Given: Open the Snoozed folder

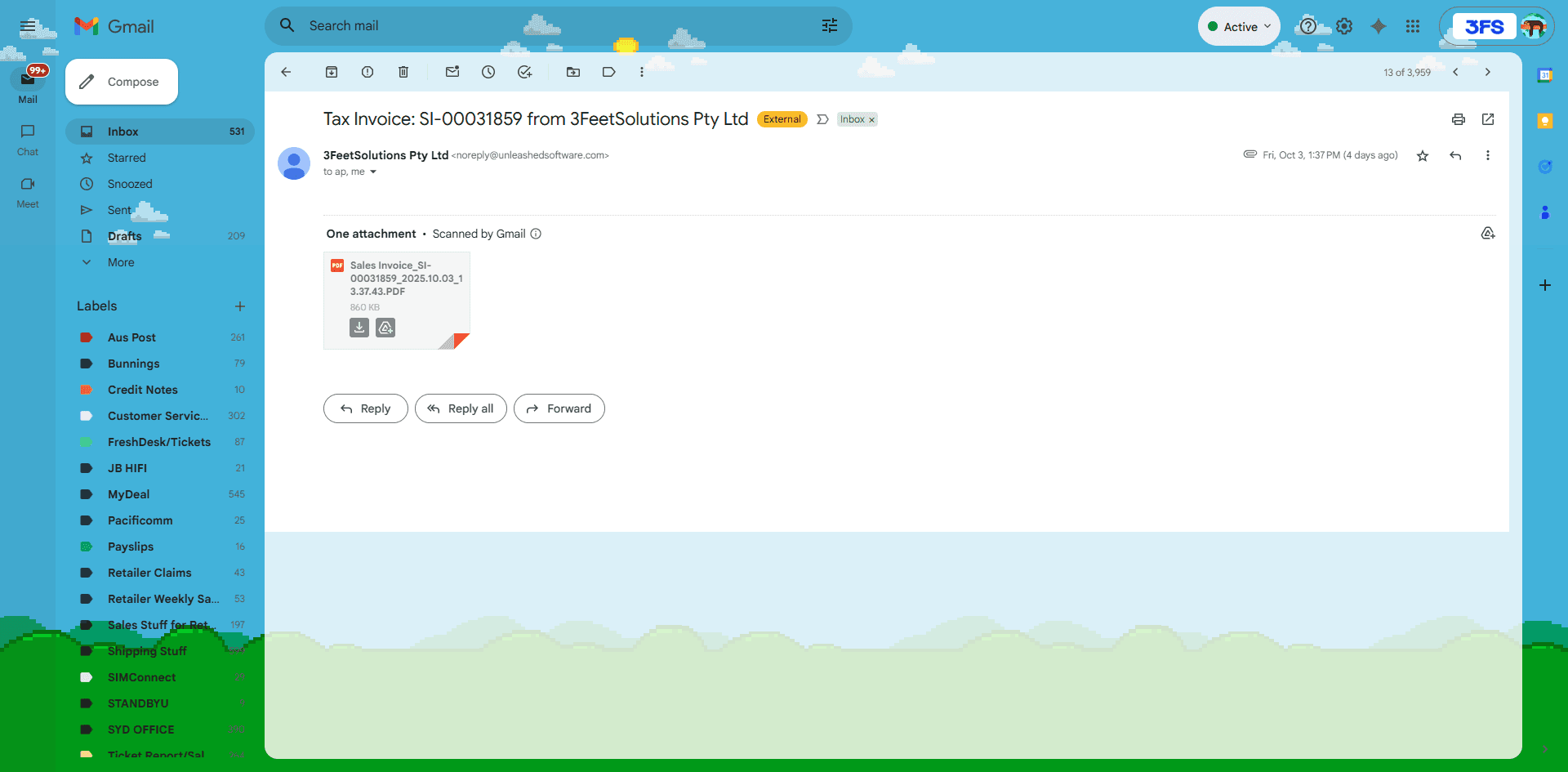Looking at the screenshot, I should pos(160,184).
